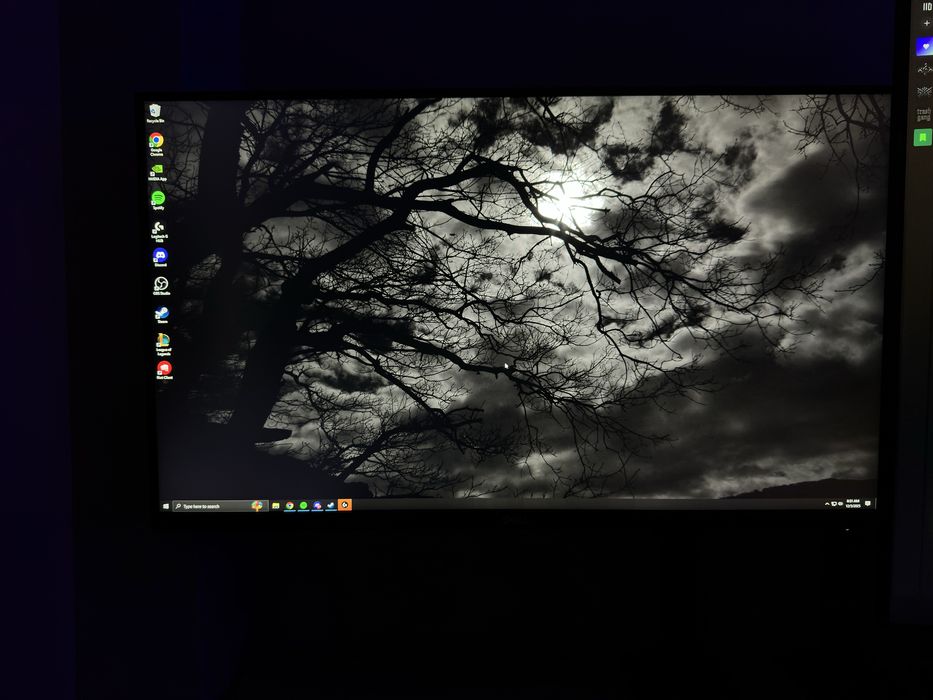Open the volume tray icon
This screenshot has width=933, height=700.
tap(841, 504)
